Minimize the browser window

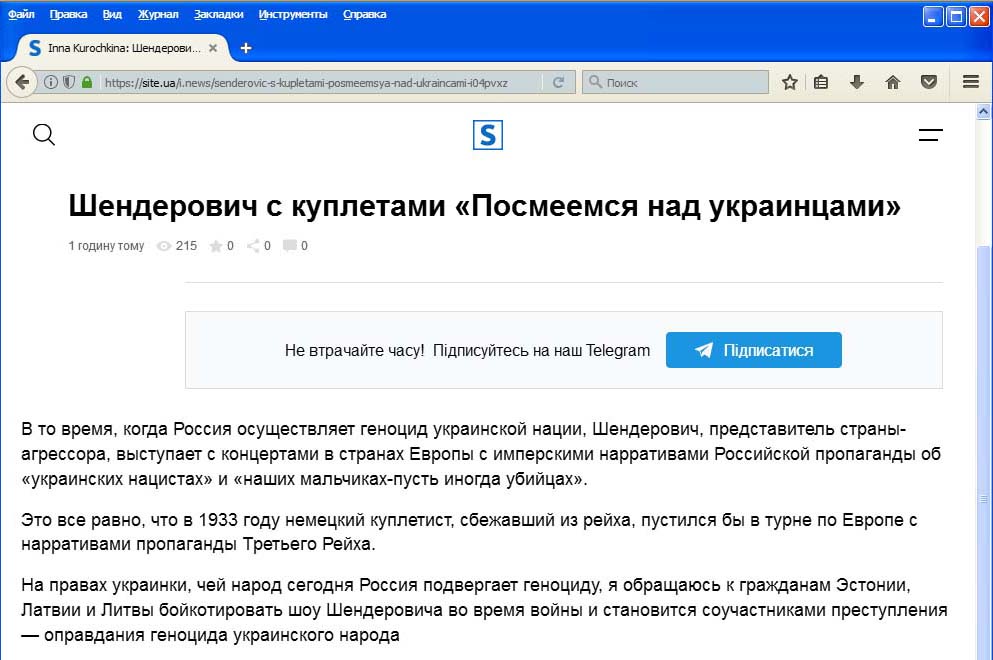point(932,16)
